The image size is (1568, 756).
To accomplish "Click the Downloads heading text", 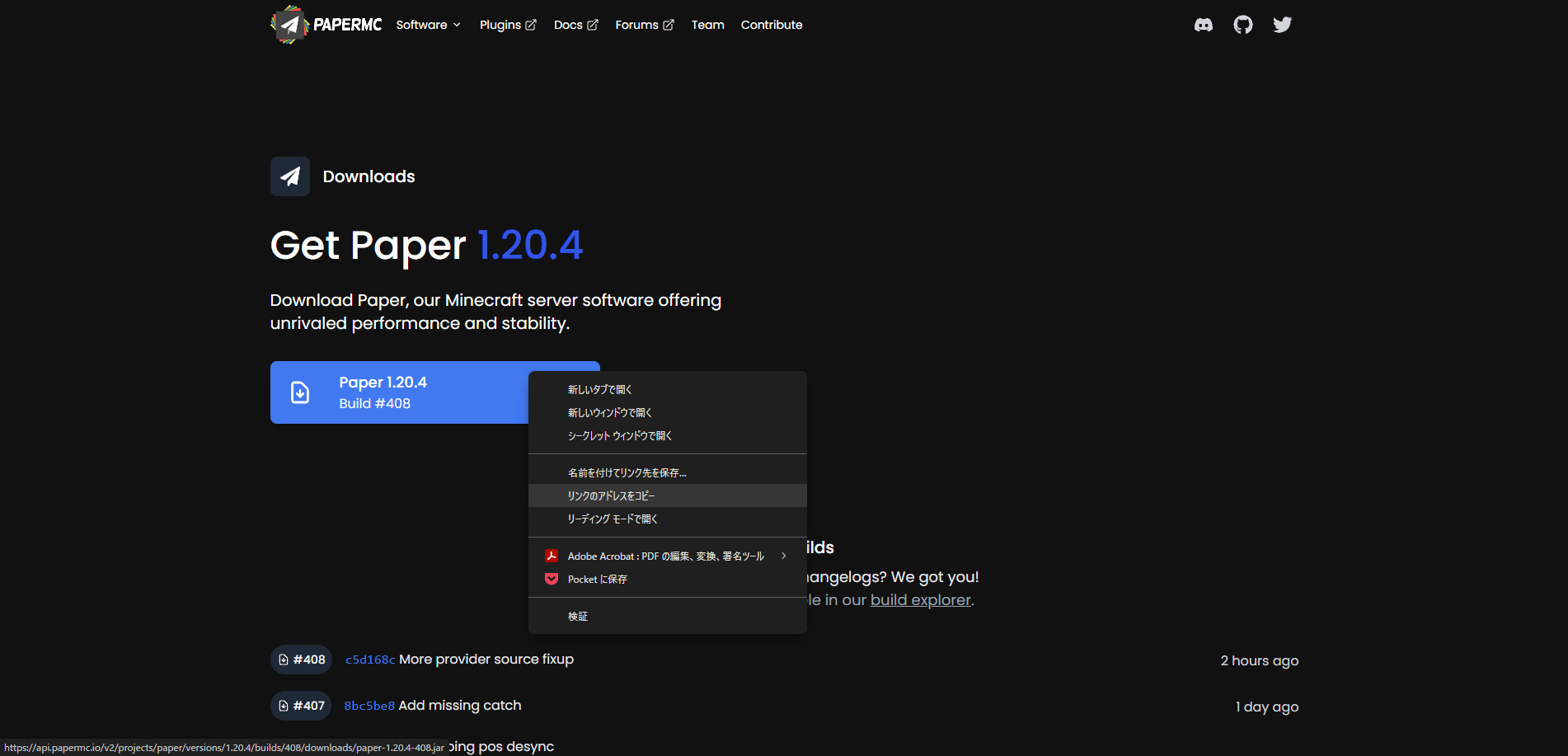I will click(369, 176).
